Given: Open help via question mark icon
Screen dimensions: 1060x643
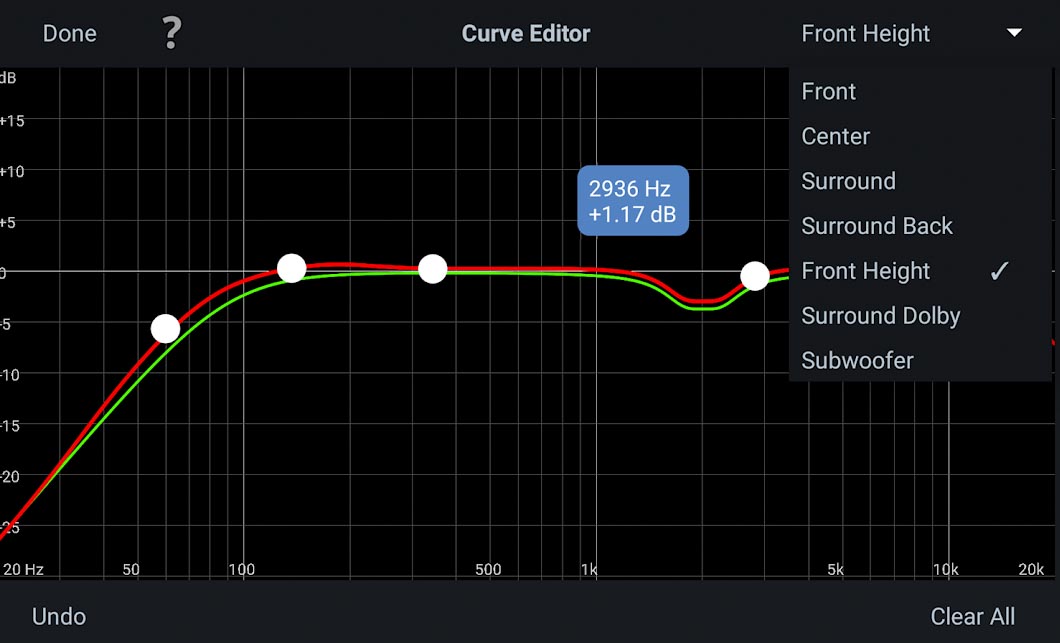Looking at the screenshot, I should tap(171, 33).
